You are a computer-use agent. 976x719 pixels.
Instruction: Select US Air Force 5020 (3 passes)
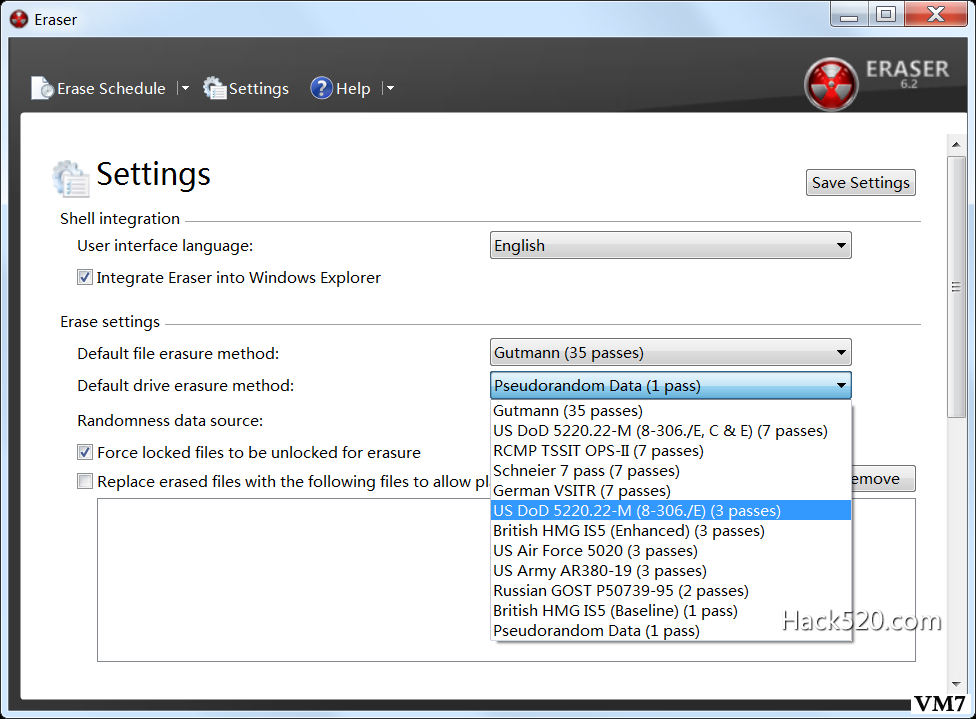(670, 551)
